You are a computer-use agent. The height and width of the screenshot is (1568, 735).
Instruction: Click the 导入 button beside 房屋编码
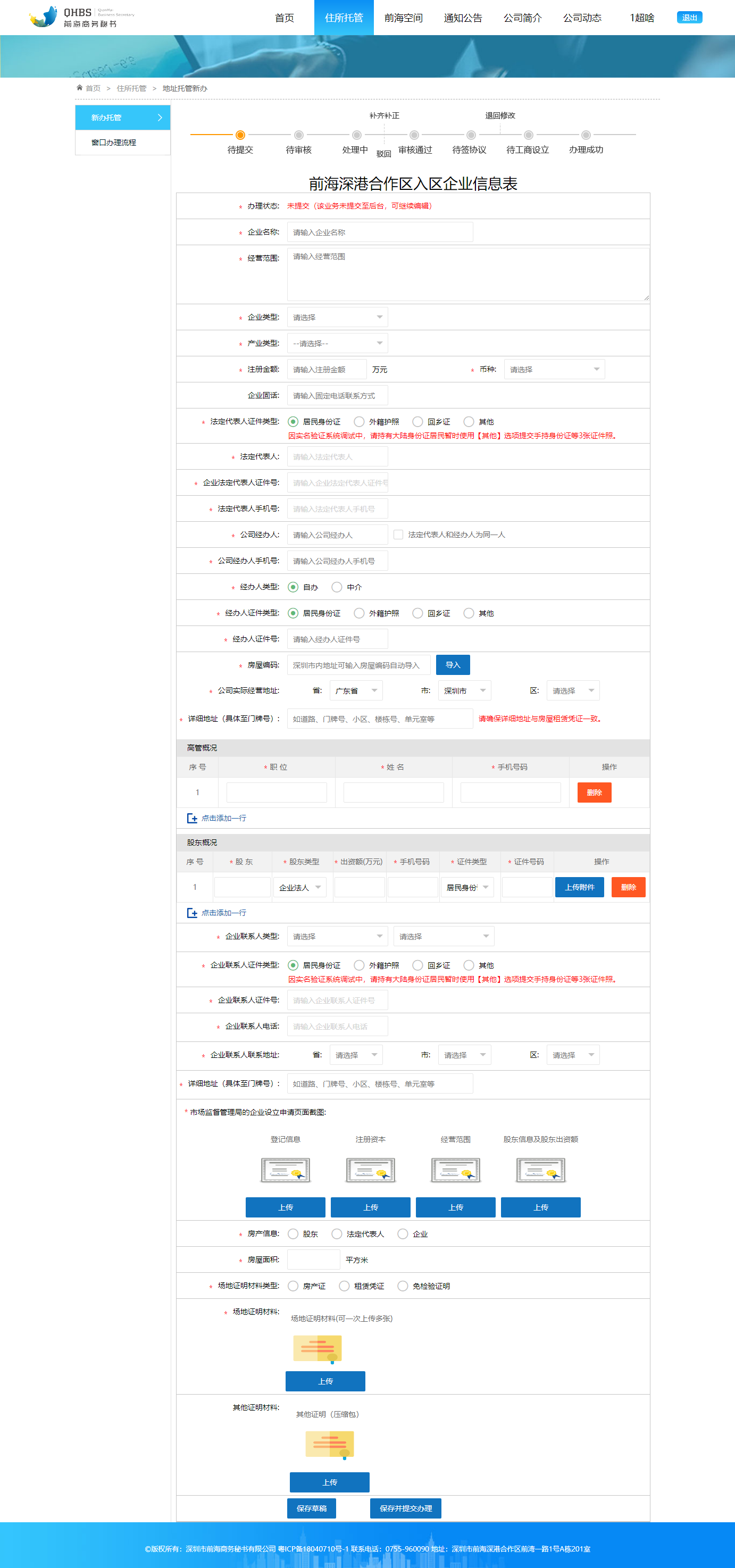453,665
